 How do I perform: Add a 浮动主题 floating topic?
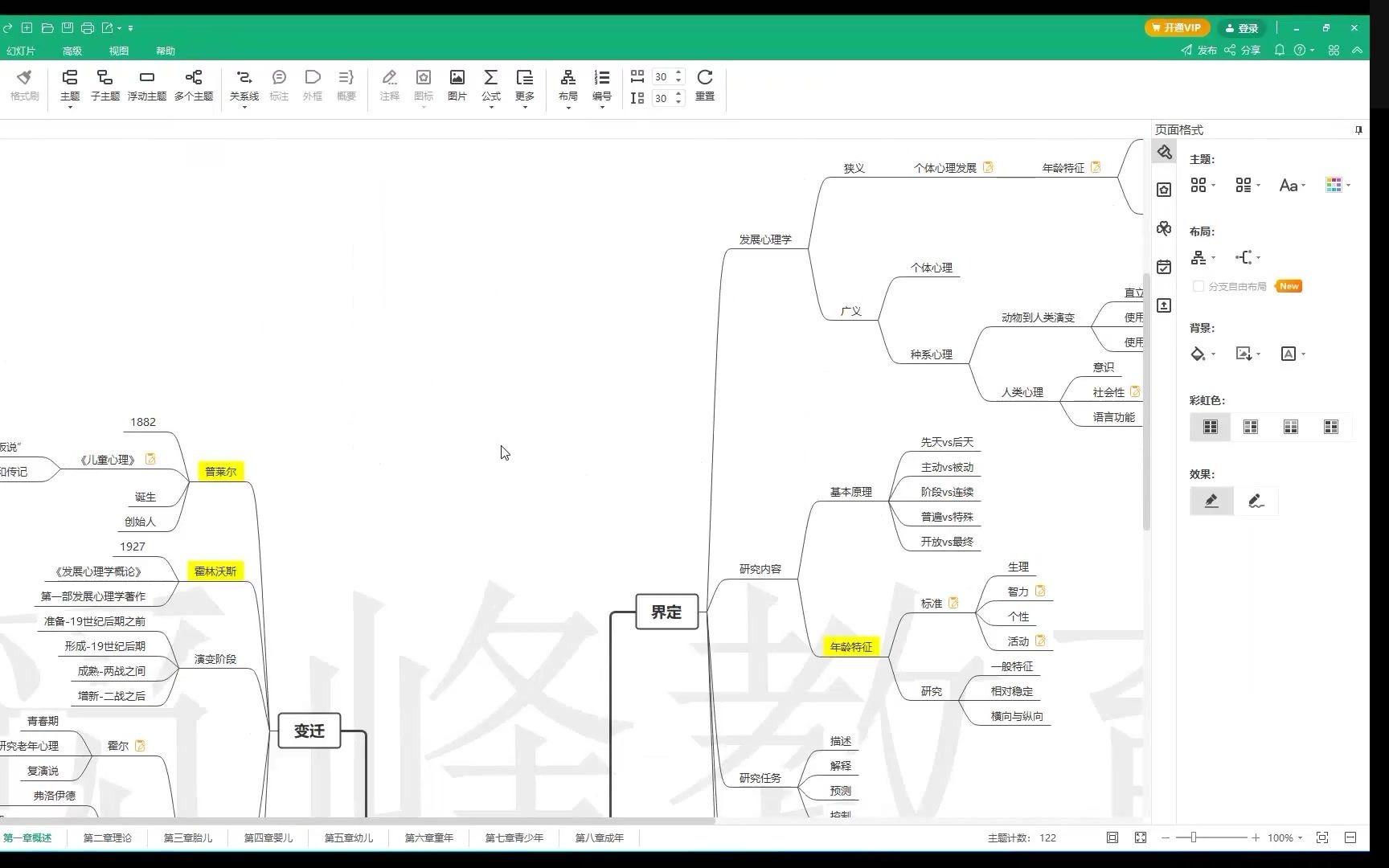coord(146,84)
